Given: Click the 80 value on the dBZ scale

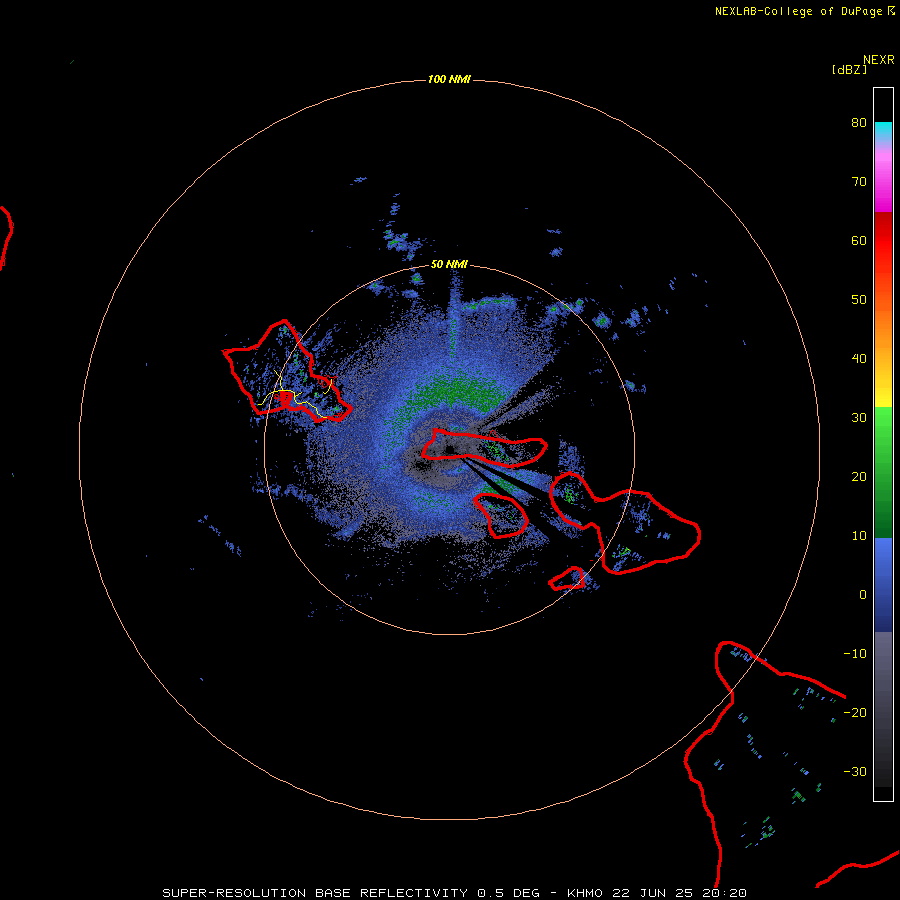Looking at the screenshot, I should (859, 123).
